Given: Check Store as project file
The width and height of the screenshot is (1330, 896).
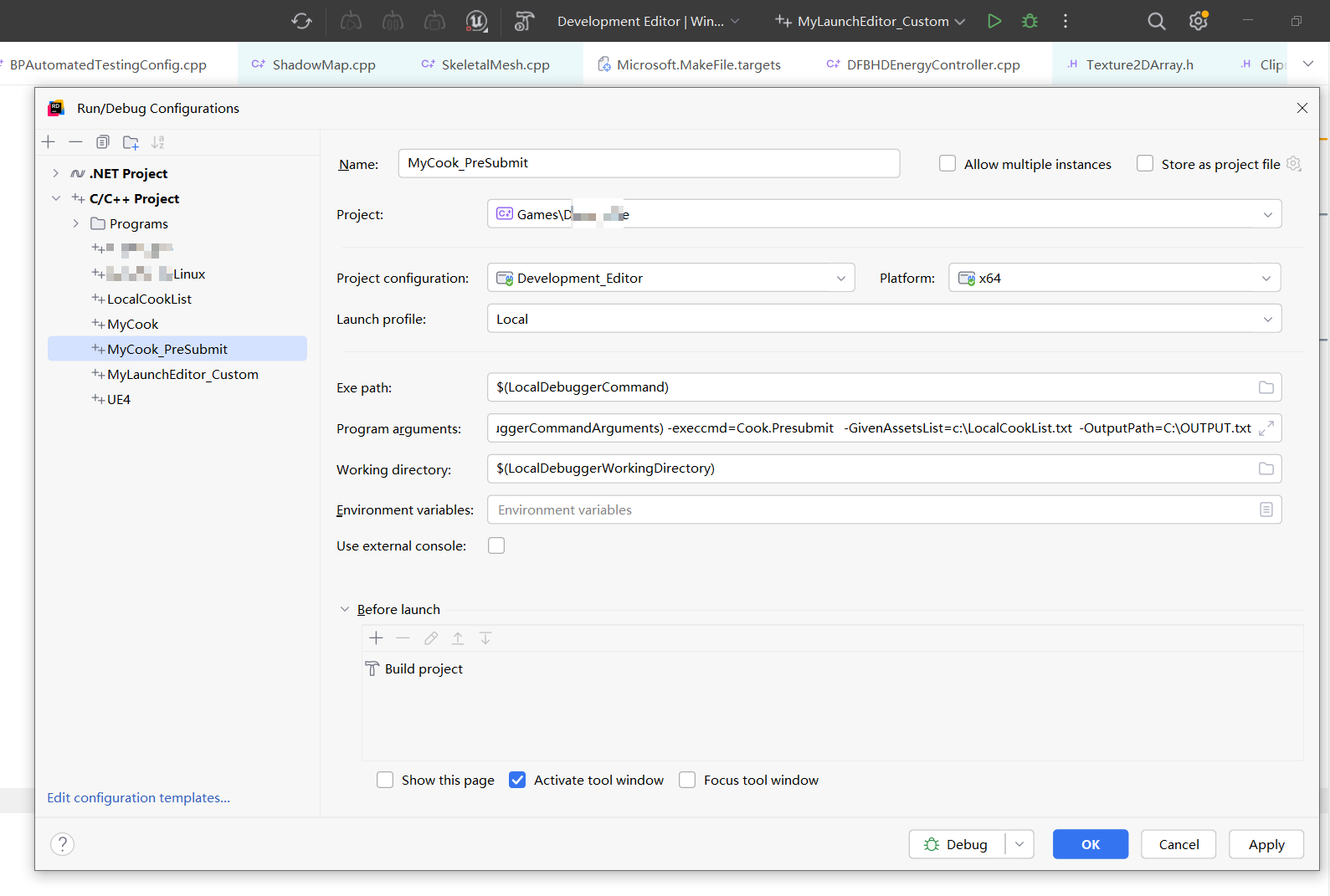Looking at the screenshot, I should [x=1145, y=164].
